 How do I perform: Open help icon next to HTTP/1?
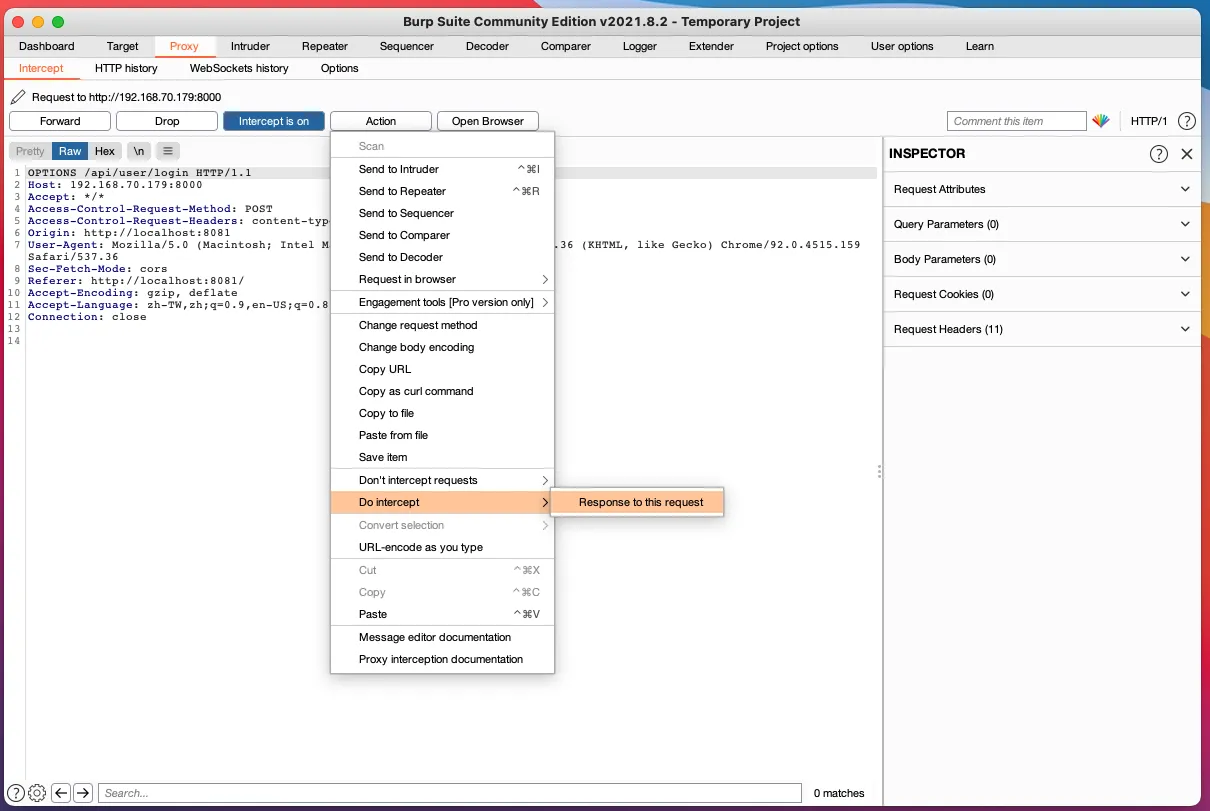[x=1187, y=121]
